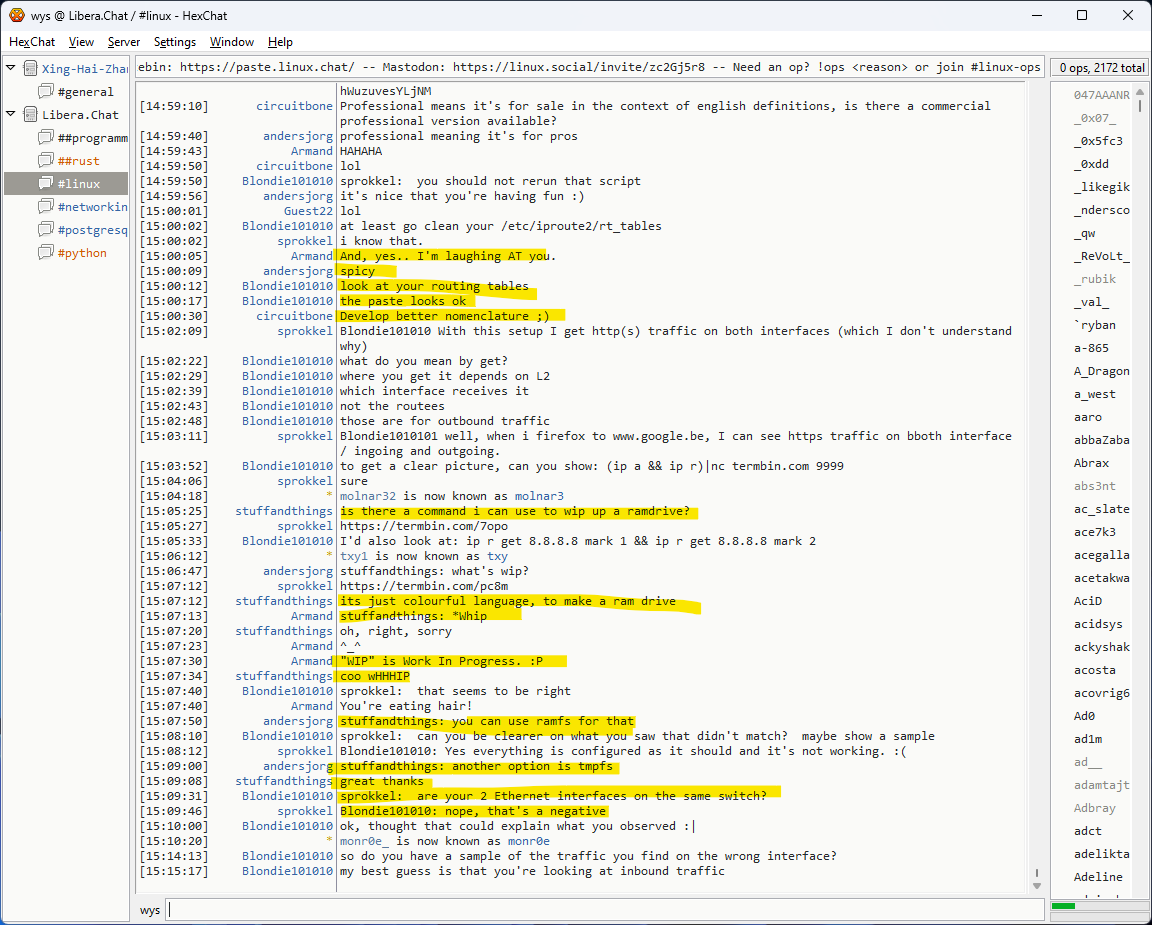Click the #python channel chat icon
The height and width of the screenshot is (925, 1152).
(45, 253)
